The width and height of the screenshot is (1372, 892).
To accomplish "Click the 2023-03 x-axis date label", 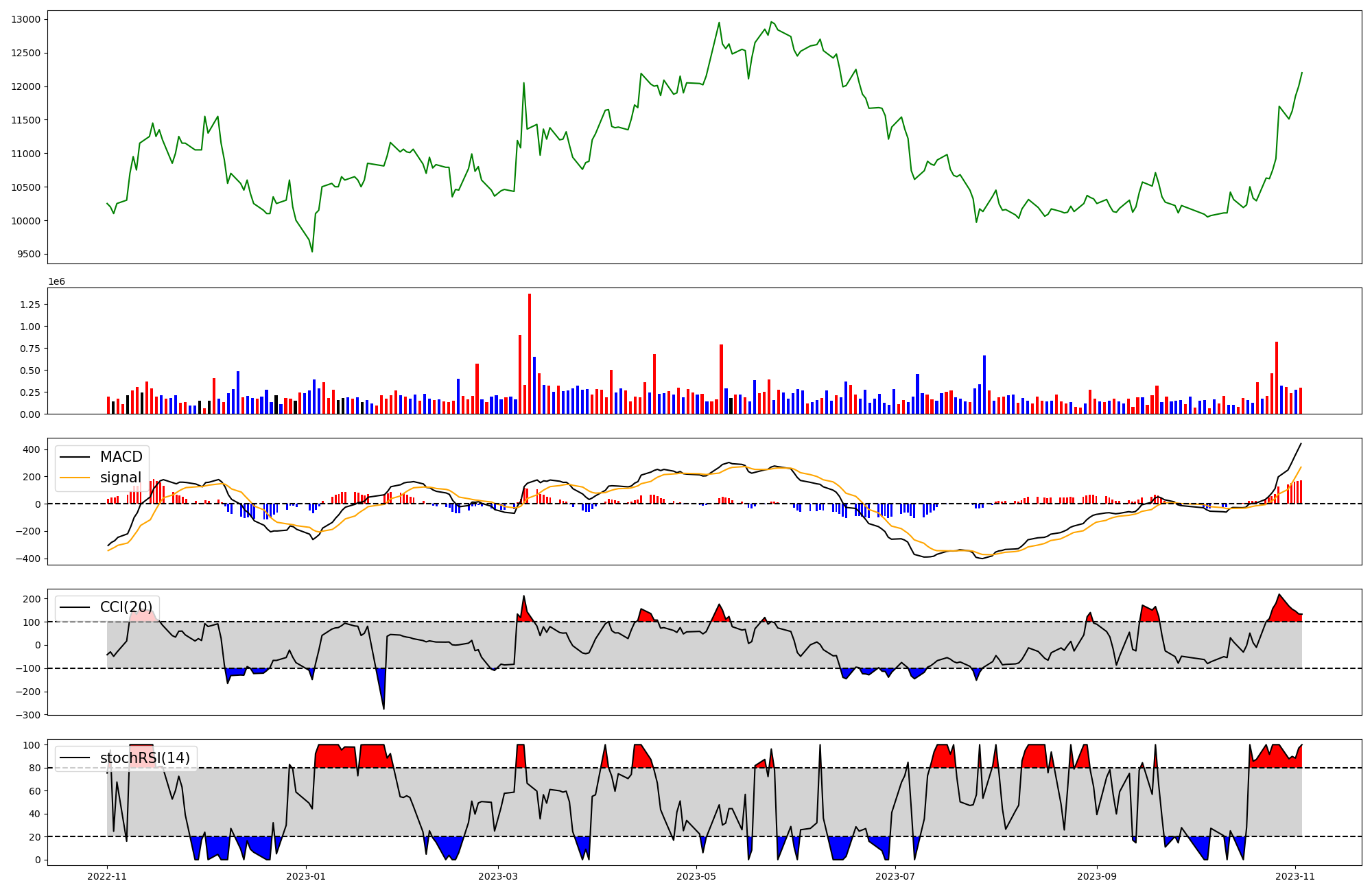I will (498, 876).
